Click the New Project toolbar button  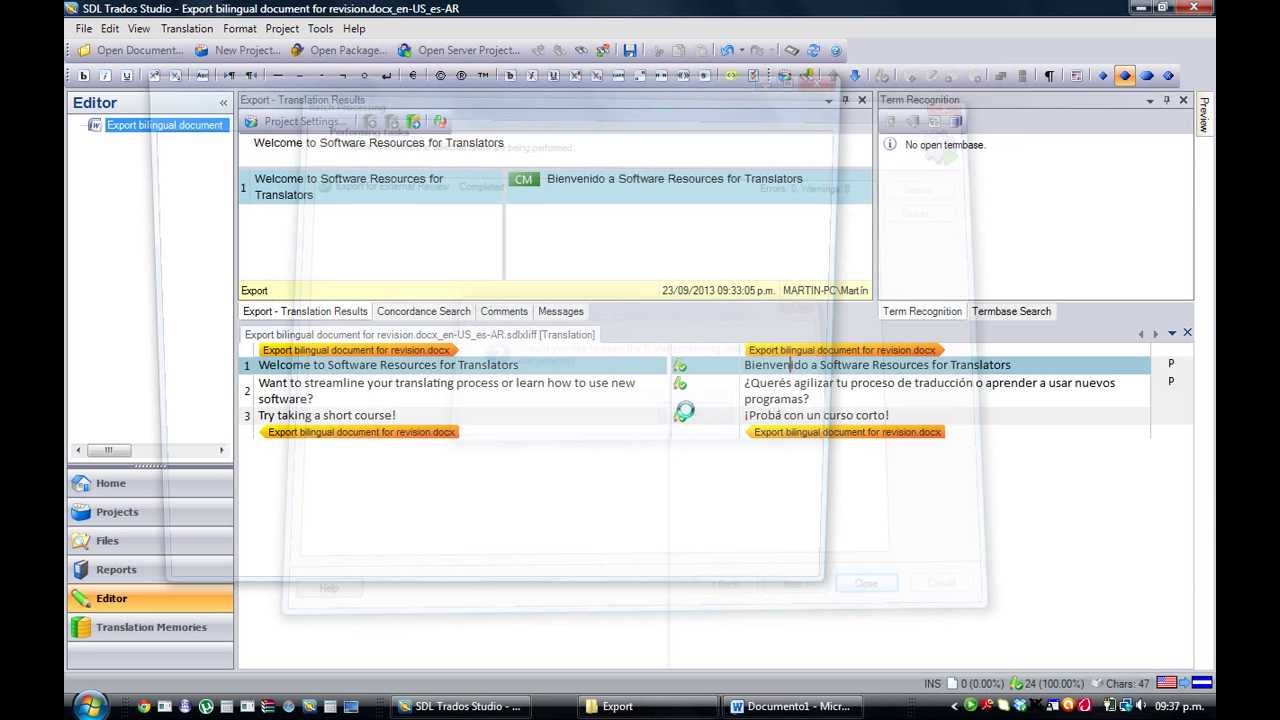click(x=237, y=50)
